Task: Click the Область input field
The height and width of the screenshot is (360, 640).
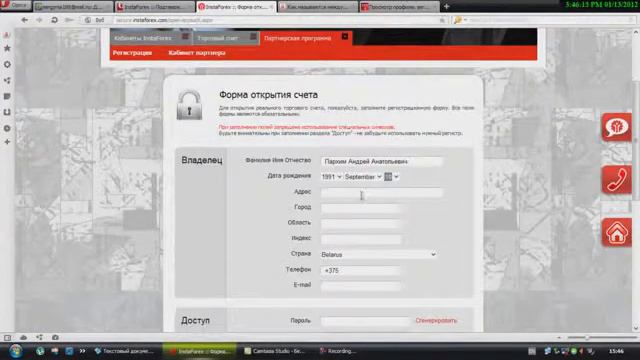Action: [361, 224]
